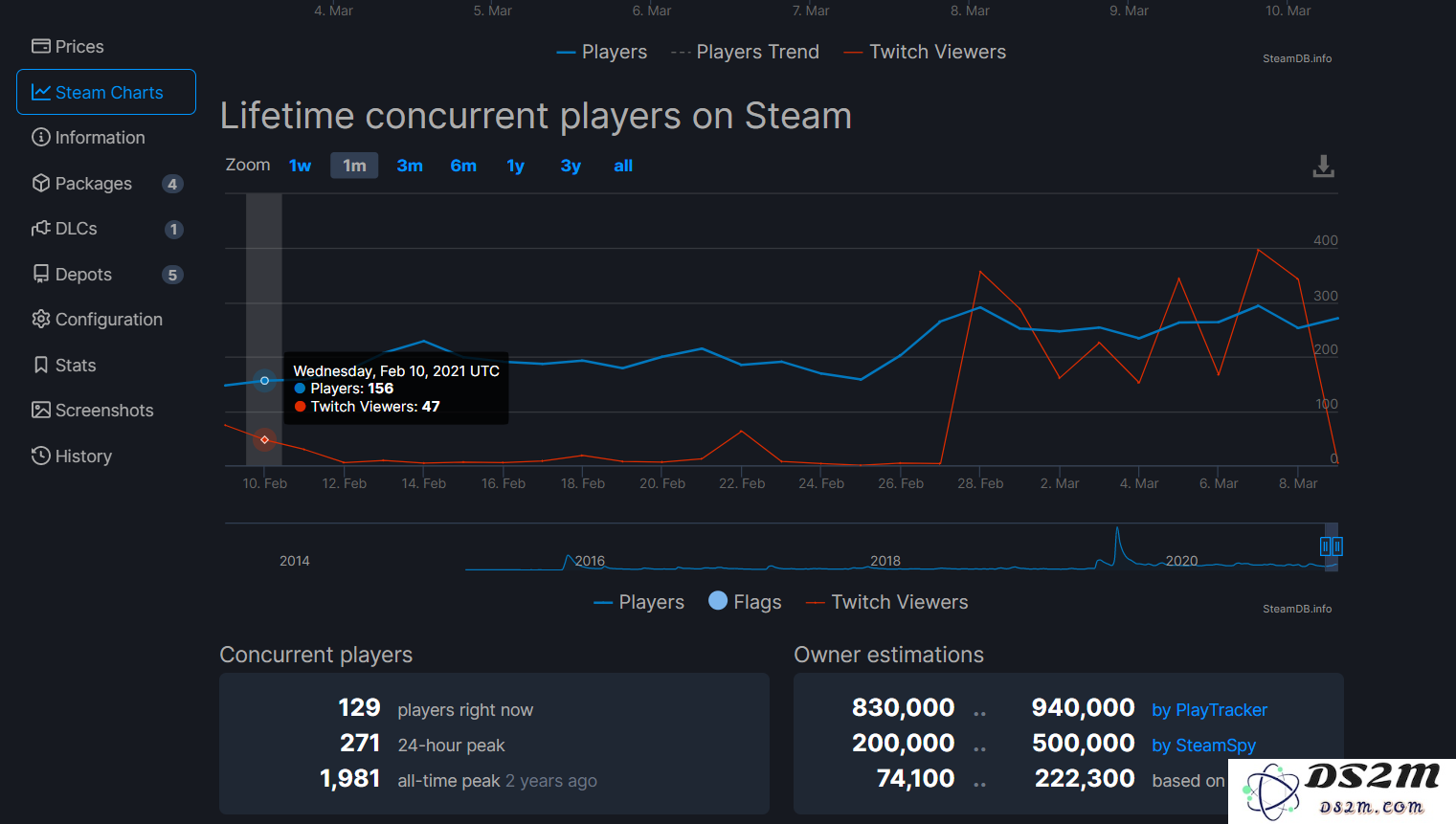The image size is (1456, 824).
Task: Click the Lifetime concurrent players on Steam heading
Action: click(536, 116)
